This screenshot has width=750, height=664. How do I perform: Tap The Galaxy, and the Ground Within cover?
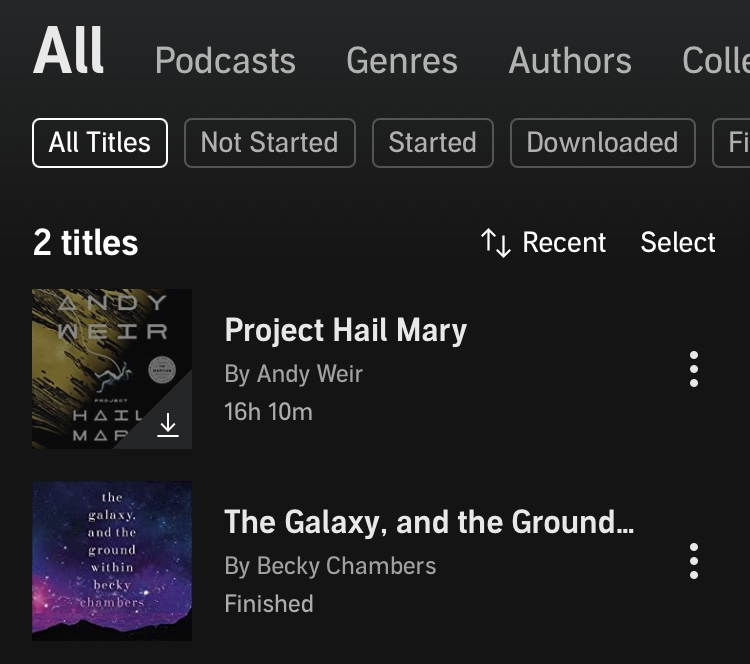pyautogui.click(x=112, y=561)
